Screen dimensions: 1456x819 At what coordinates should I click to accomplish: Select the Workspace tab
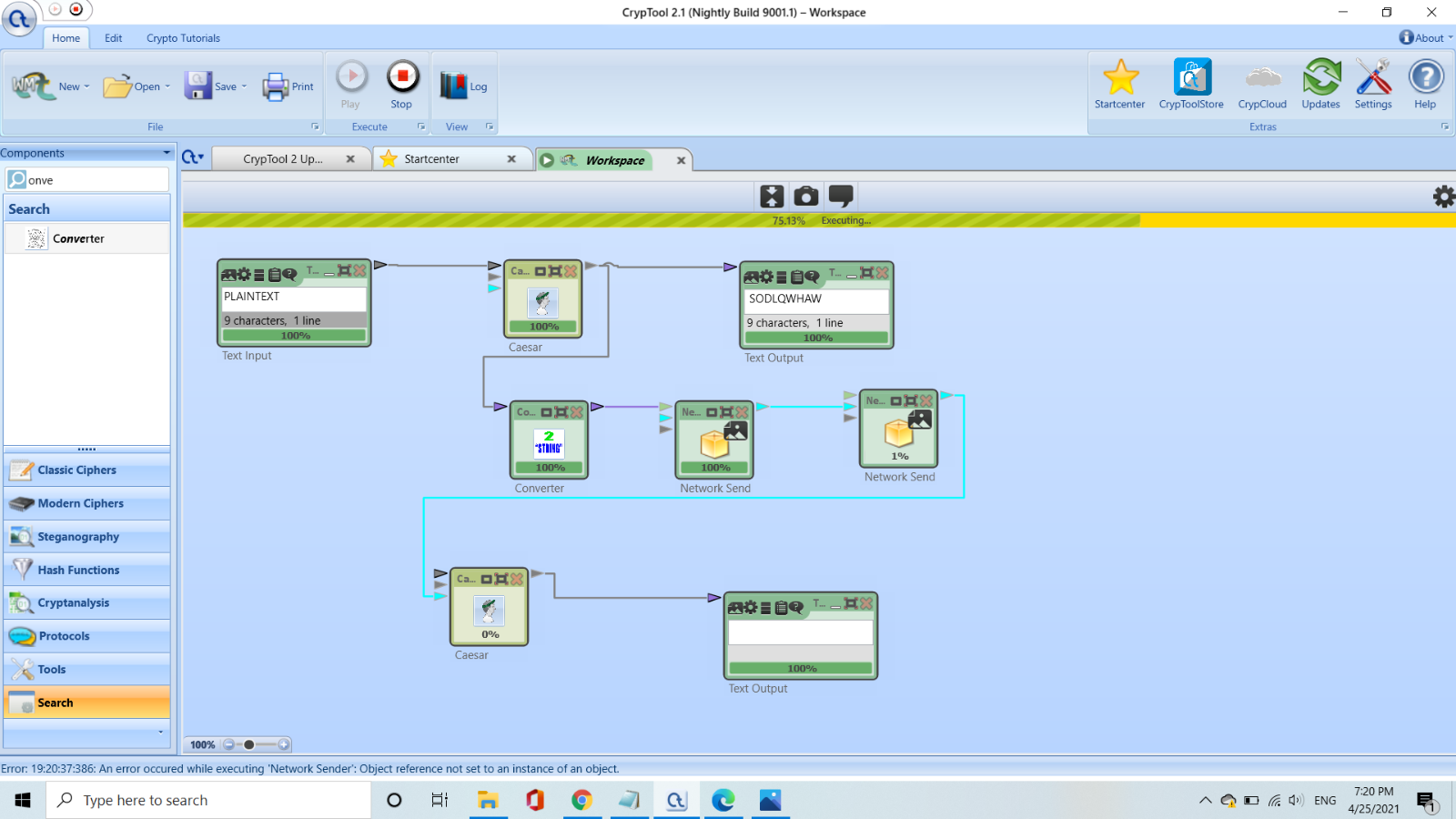point(614,160)
